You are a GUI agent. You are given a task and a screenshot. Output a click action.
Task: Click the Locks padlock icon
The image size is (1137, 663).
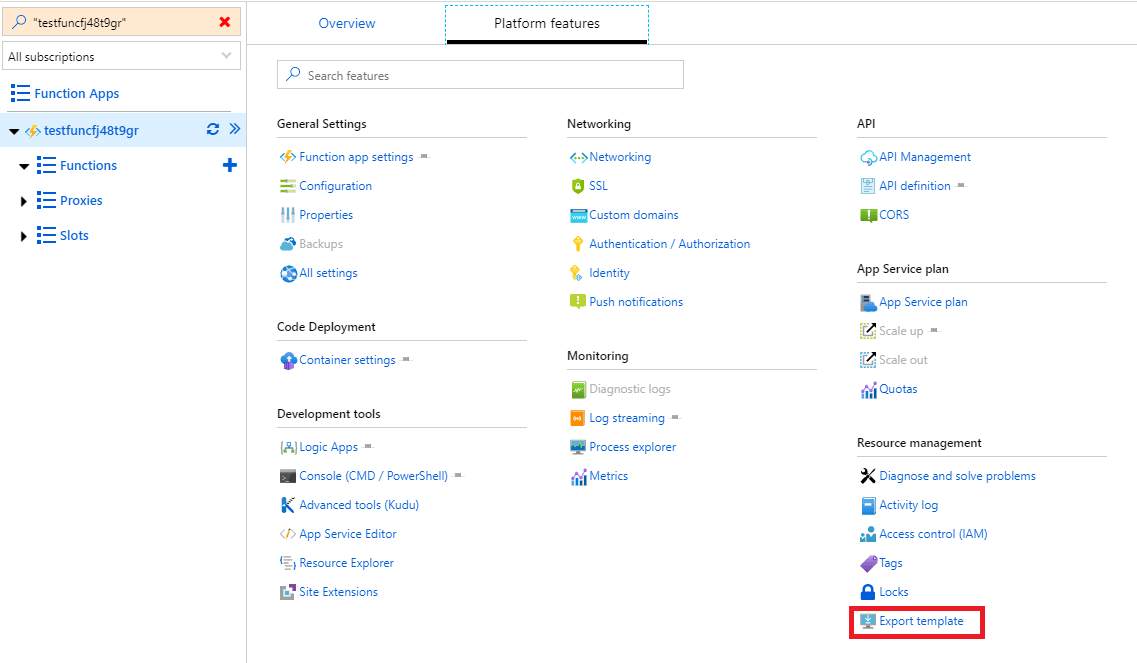tap(868, 592)
